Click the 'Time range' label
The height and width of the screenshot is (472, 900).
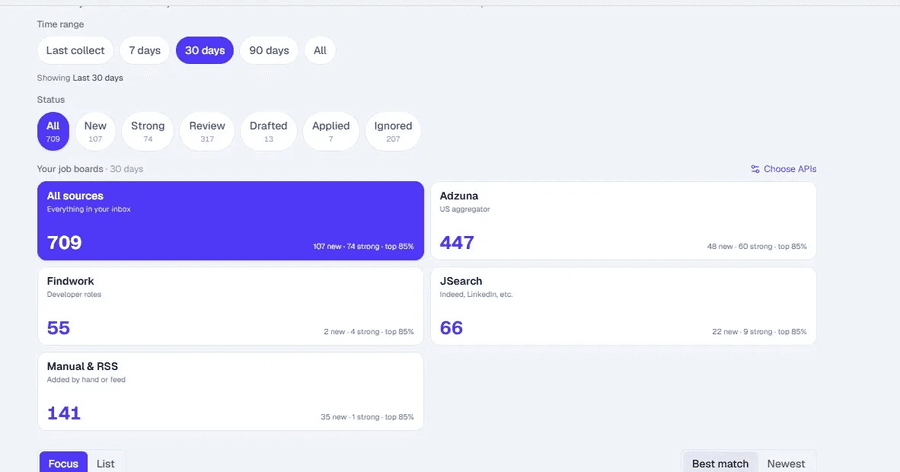[x=60, y=24]
